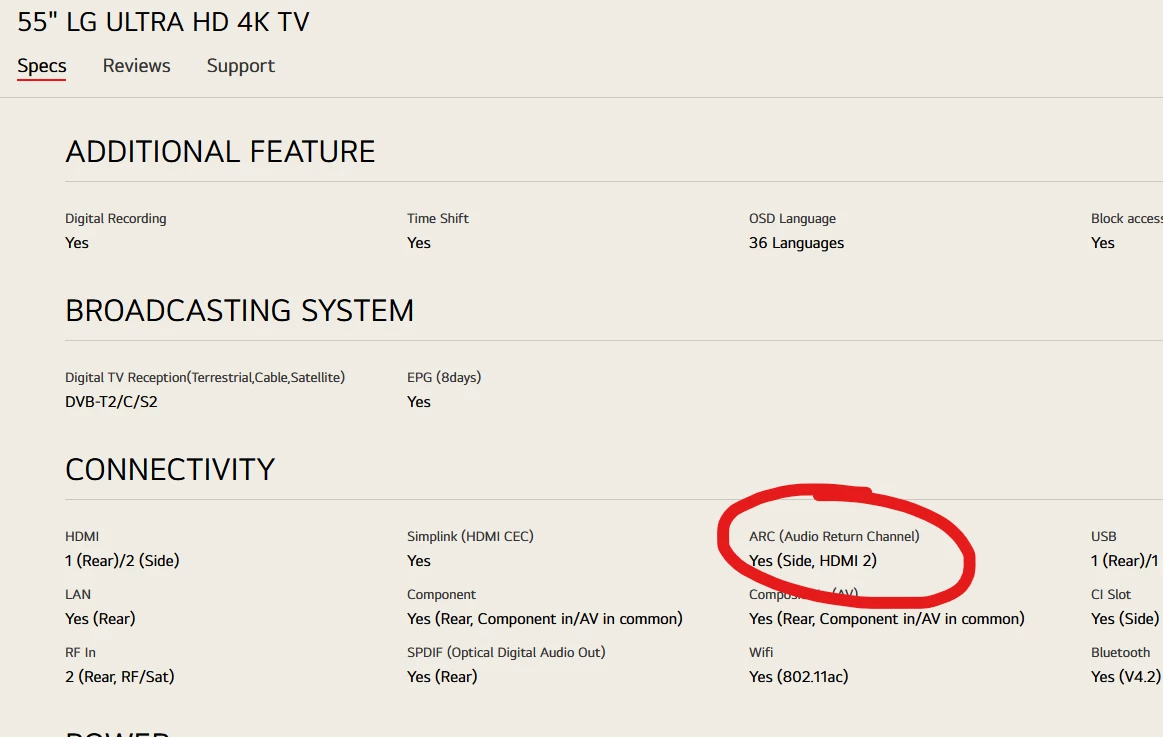This screenshot has height=737, width=1163.
Task: Click the Digital Recording label
Action: (116, 219)
